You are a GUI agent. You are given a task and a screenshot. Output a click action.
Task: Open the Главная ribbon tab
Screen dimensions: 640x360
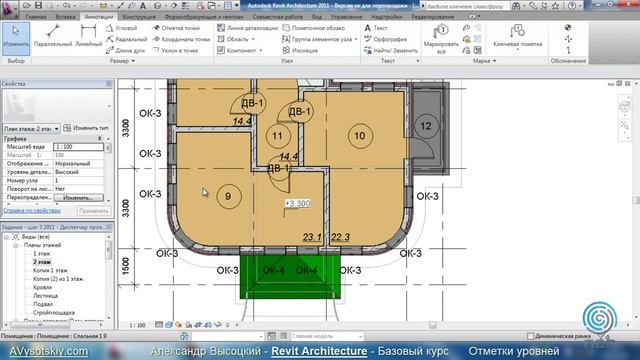(36, 17)
